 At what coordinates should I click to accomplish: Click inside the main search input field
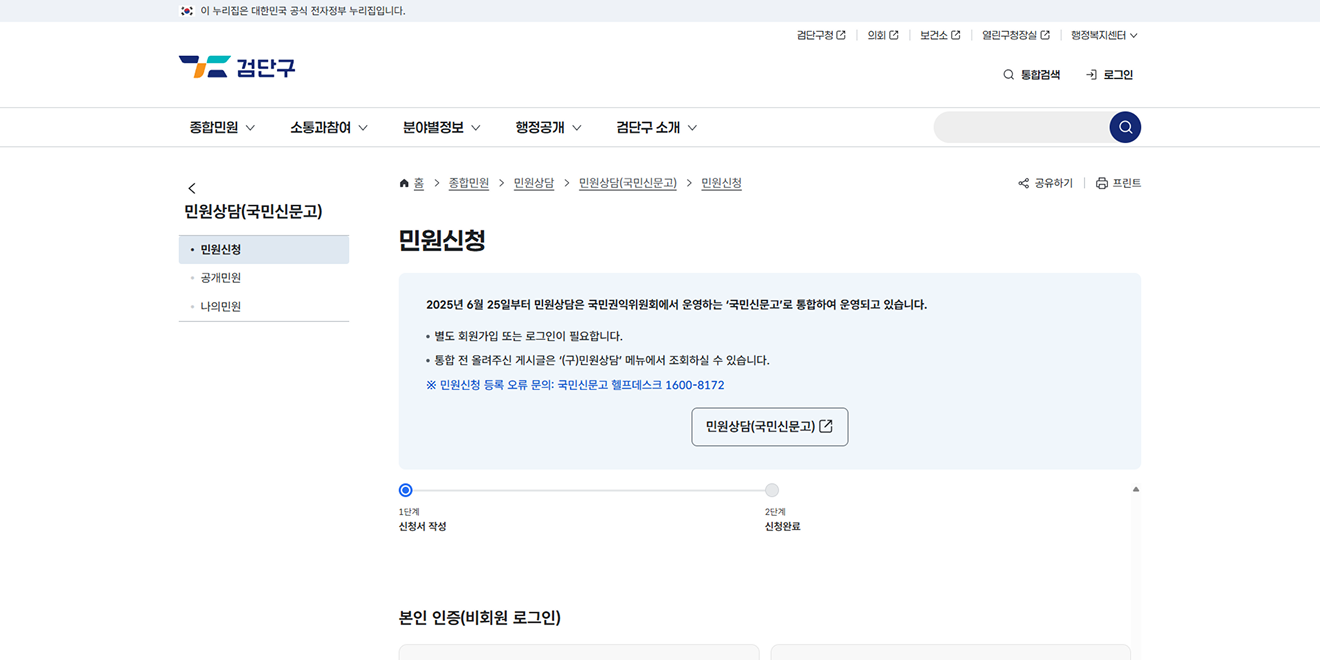point(1021,127)
